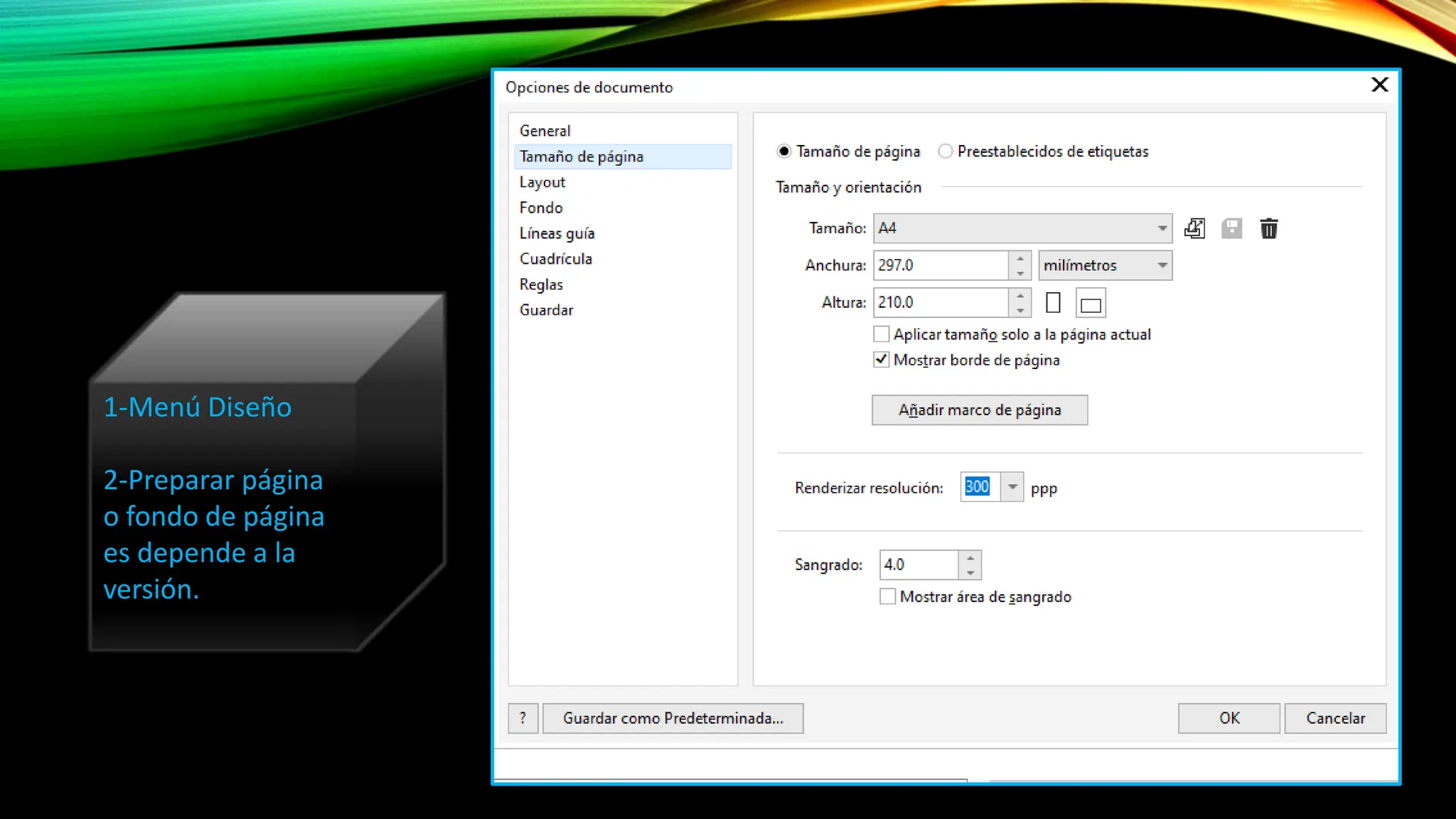The image size is (1456, 819).
Task: Open the Tamaño A4 dropdown
Action: (1162, 228)
